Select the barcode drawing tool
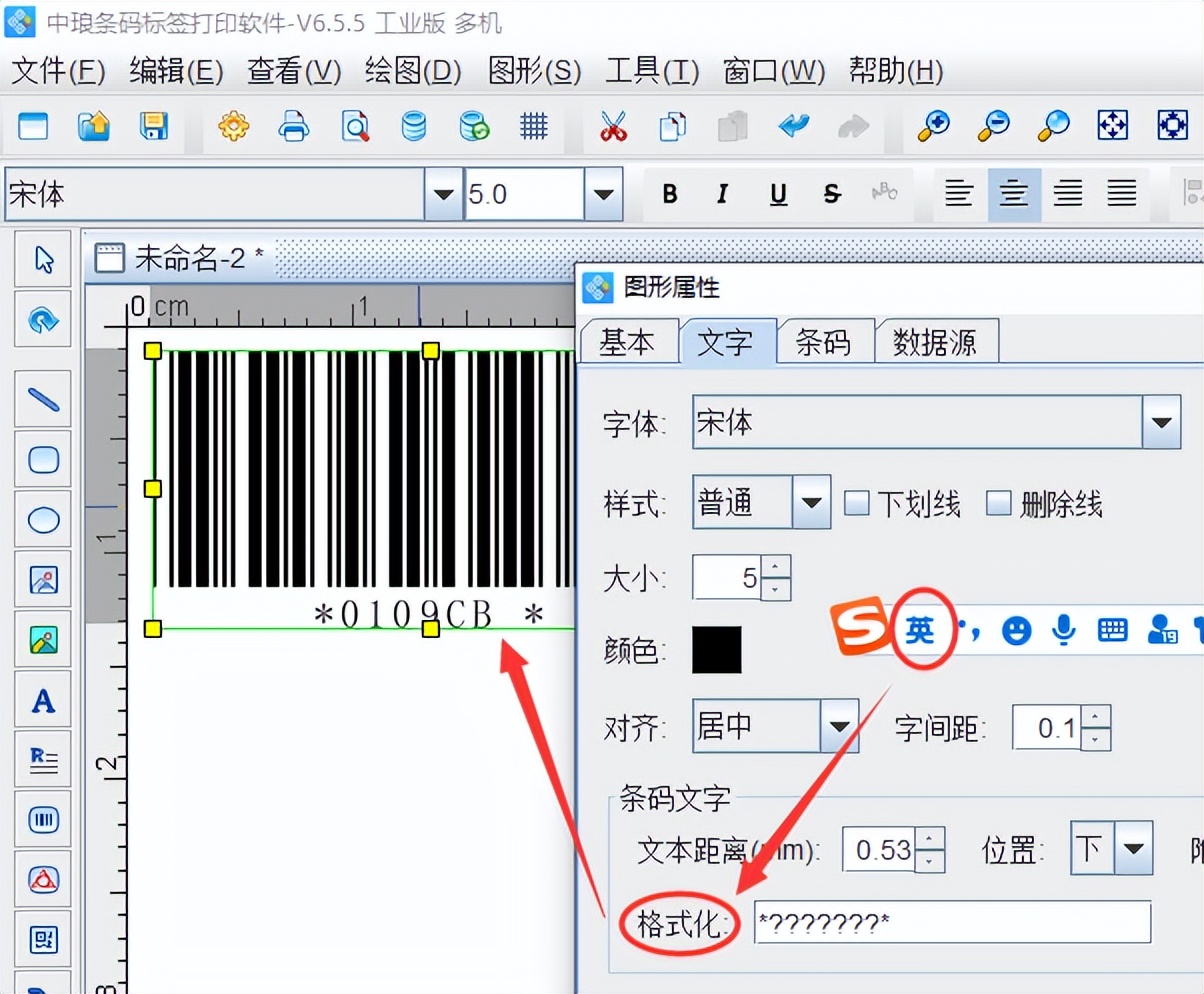Screen dimensions: 1204x994 point(43,819)
